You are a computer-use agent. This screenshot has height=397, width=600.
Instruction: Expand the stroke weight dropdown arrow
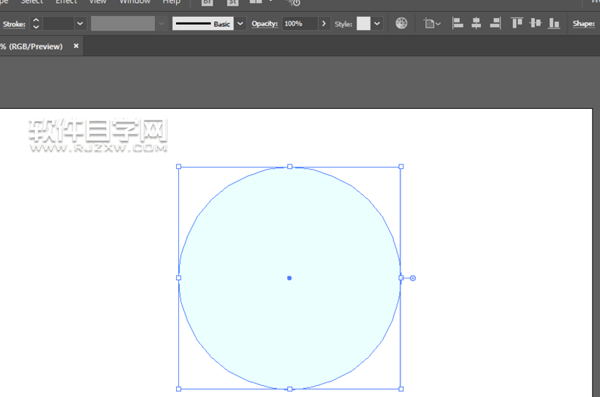tap(80, 24)
